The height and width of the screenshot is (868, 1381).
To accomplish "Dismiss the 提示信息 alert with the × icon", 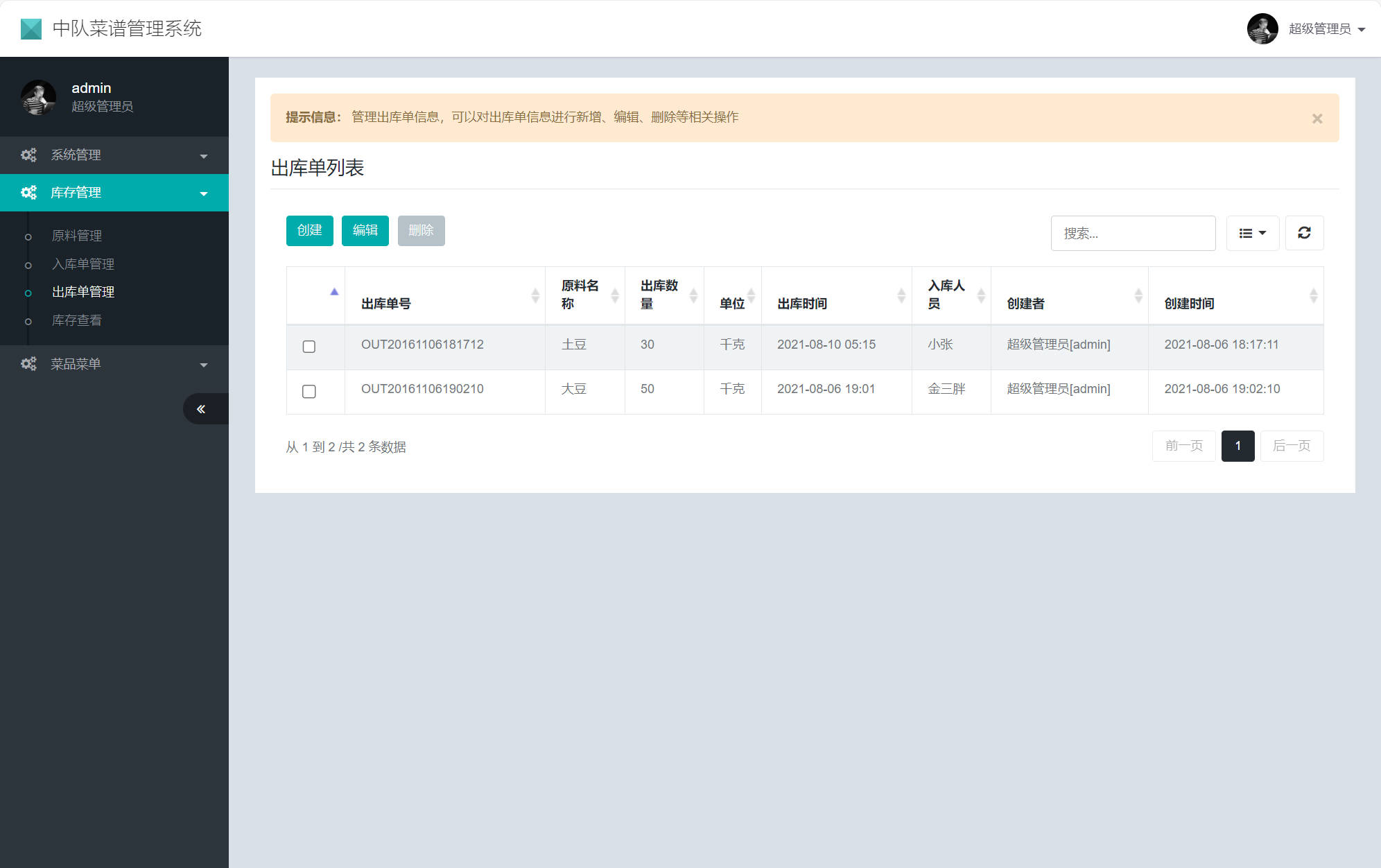I will (1317, 118).
